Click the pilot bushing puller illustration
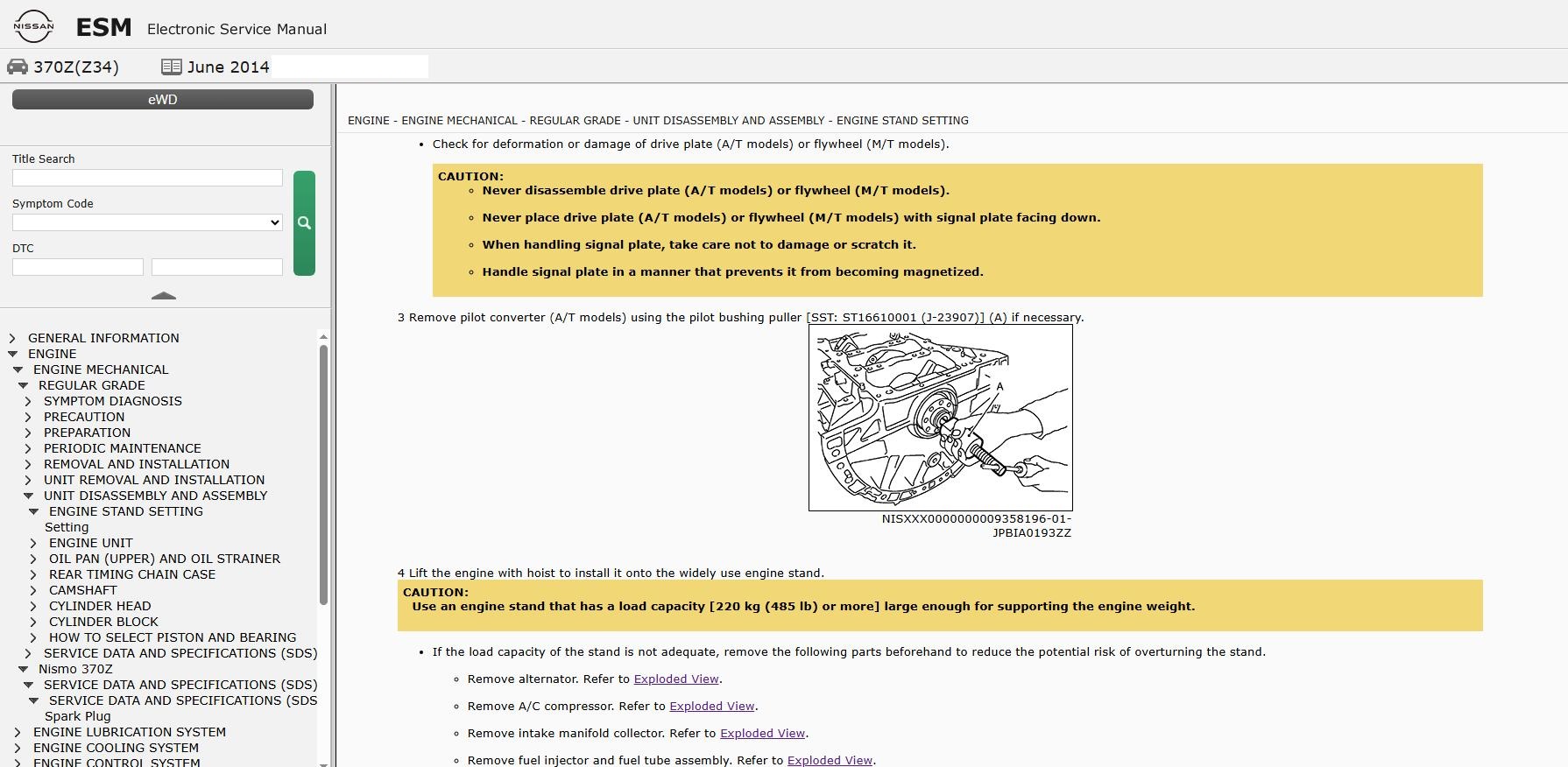Viewport: 1568px width, 767px height. (941, 418)
